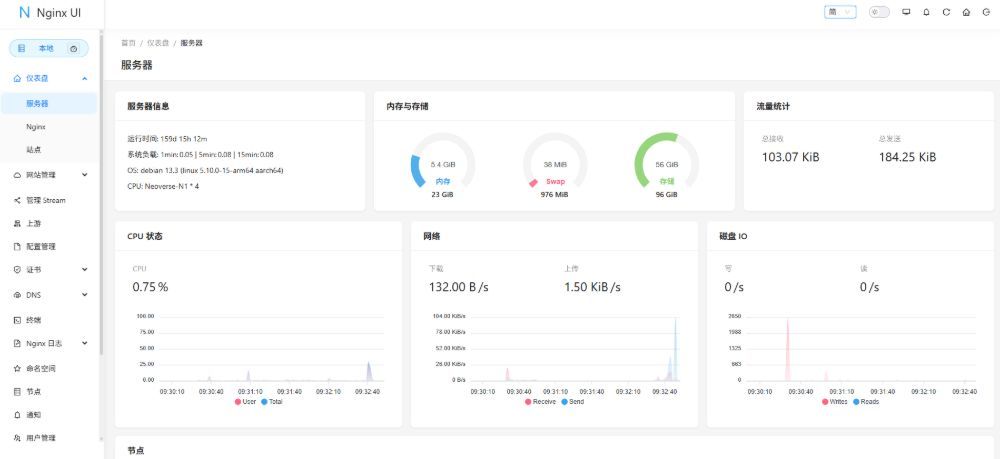Image resolution: width=1000 pixels, height=459 pixels.
Task: Click the star icon for 命名空间
Action: pos(17,368)
